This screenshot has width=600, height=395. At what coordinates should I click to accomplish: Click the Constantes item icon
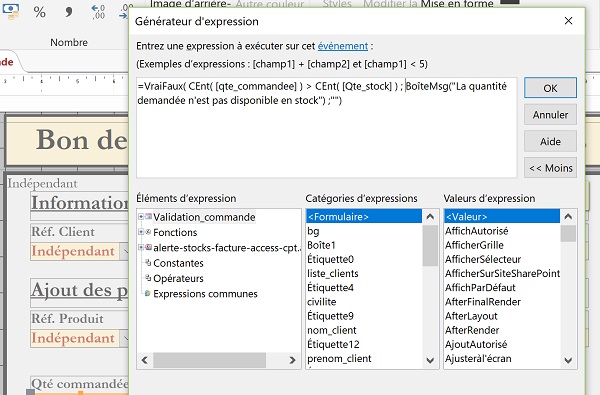click(148, 263)
